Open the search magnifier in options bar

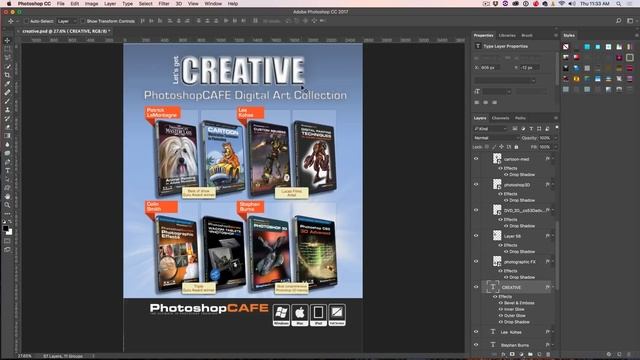[x=618, y=21]
